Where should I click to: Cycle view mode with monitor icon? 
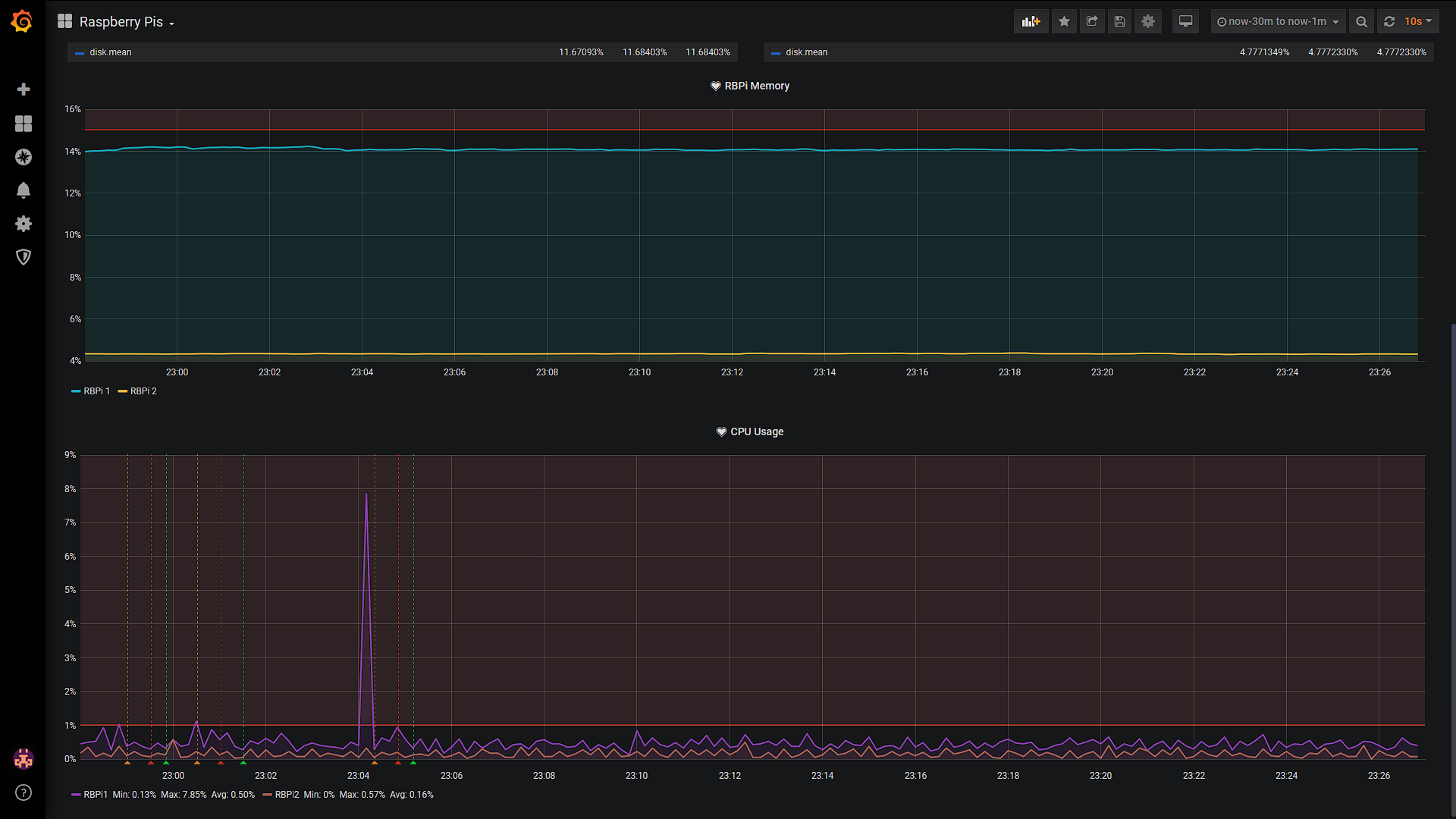(x=1185, y=21)
